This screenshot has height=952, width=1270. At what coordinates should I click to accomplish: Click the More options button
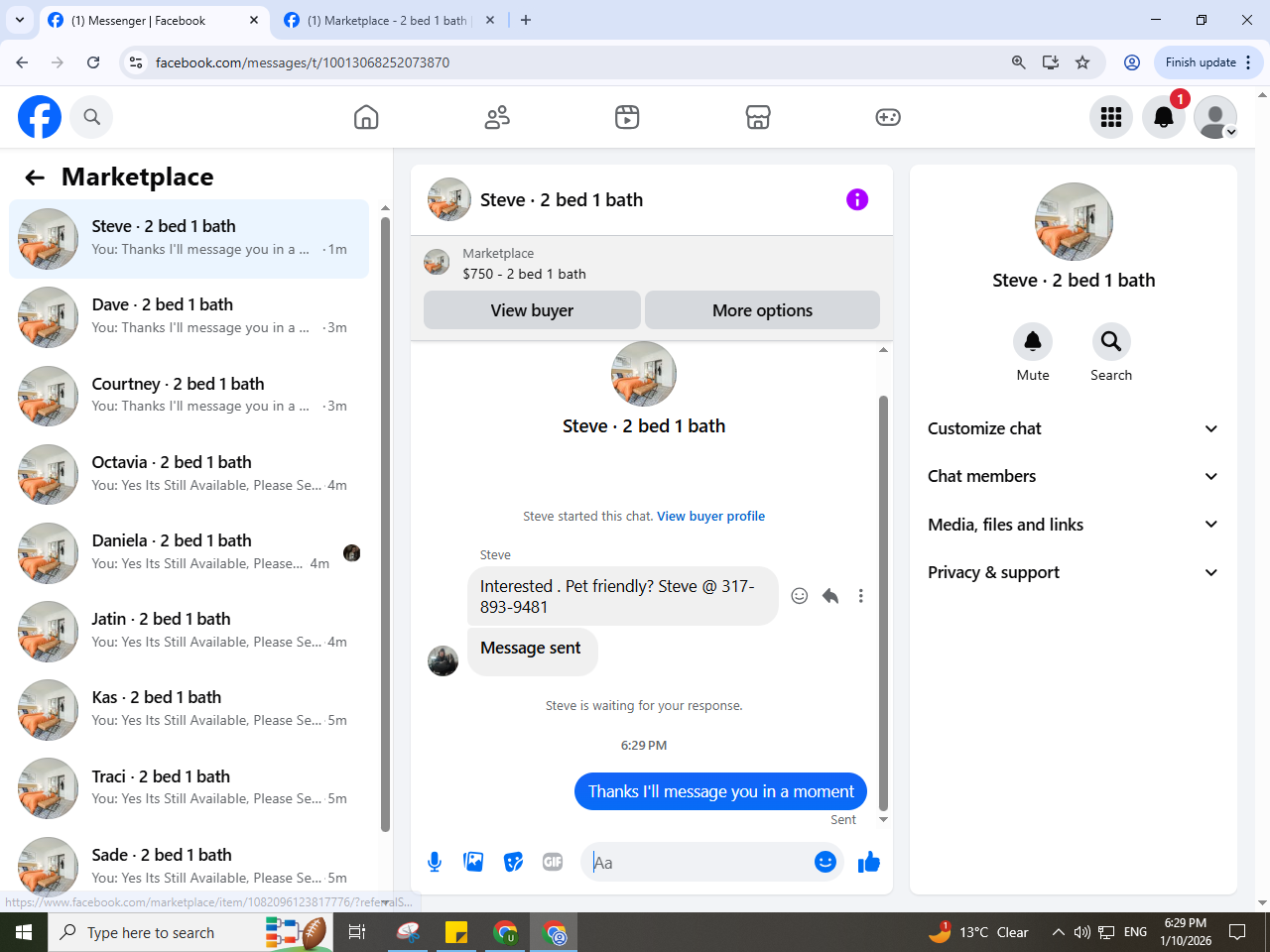762,310
